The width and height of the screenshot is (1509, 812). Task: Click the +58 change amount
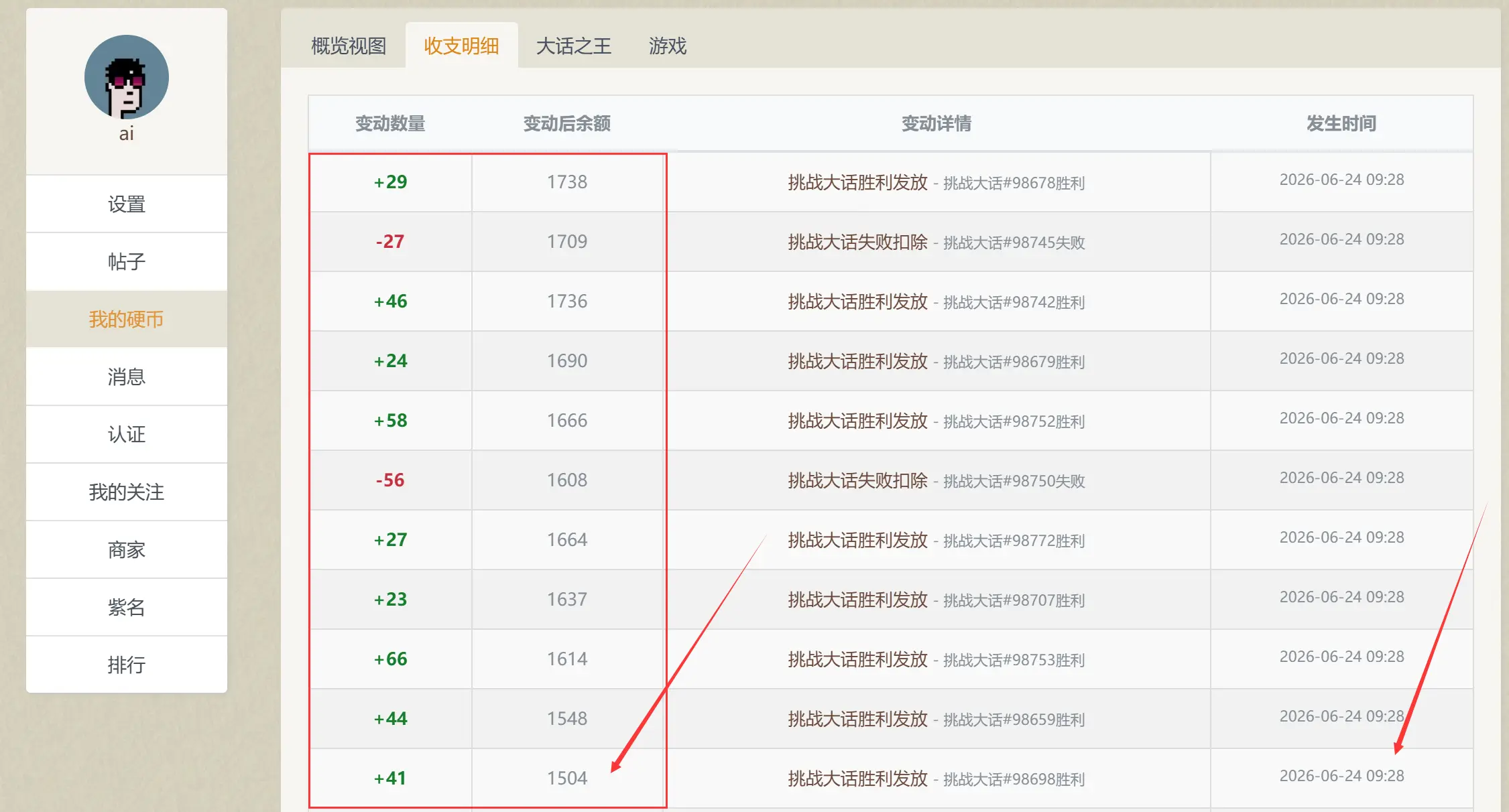click(390, 420)
